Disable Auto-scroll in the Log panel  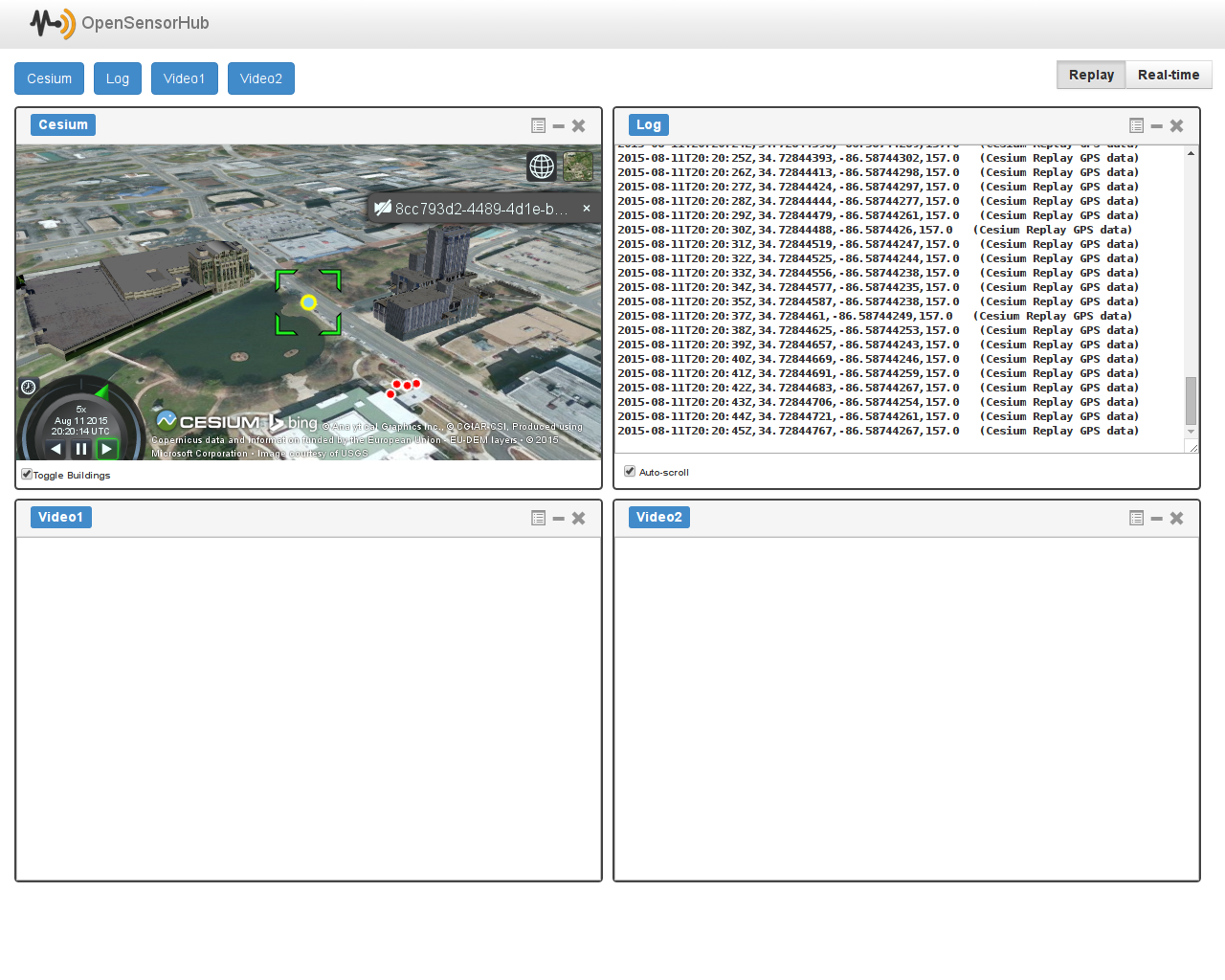point(630,471)
